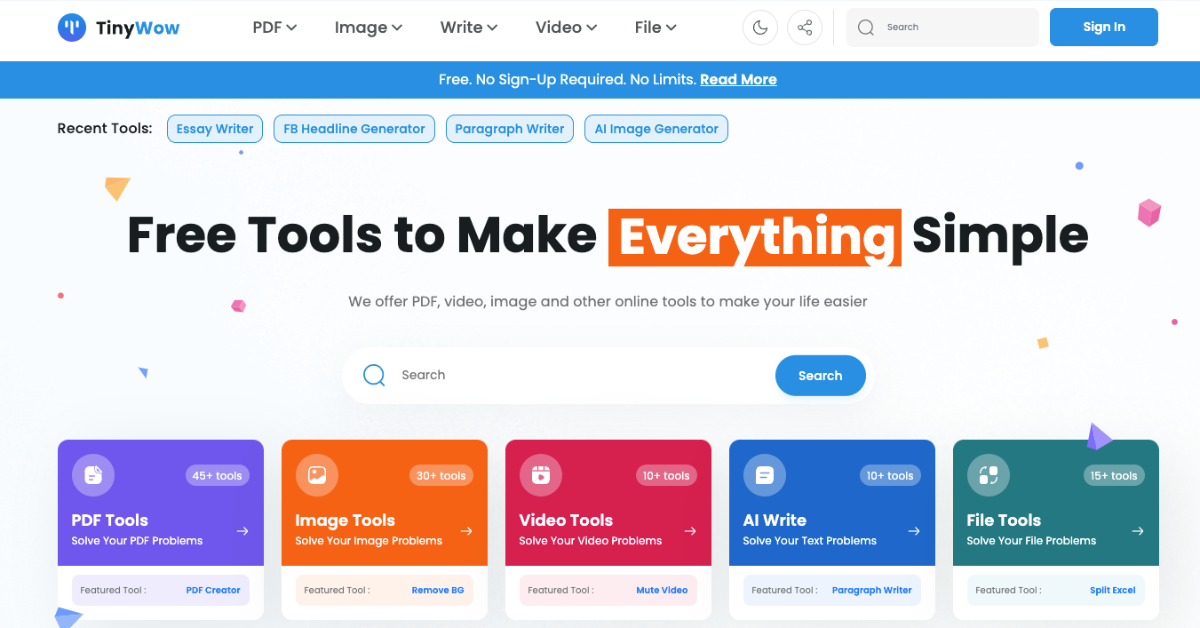Image resolution: width=1200 pixels, height=628 pixels.
Task: Expand the PDF dropdown menu
Action: [275, 28]
